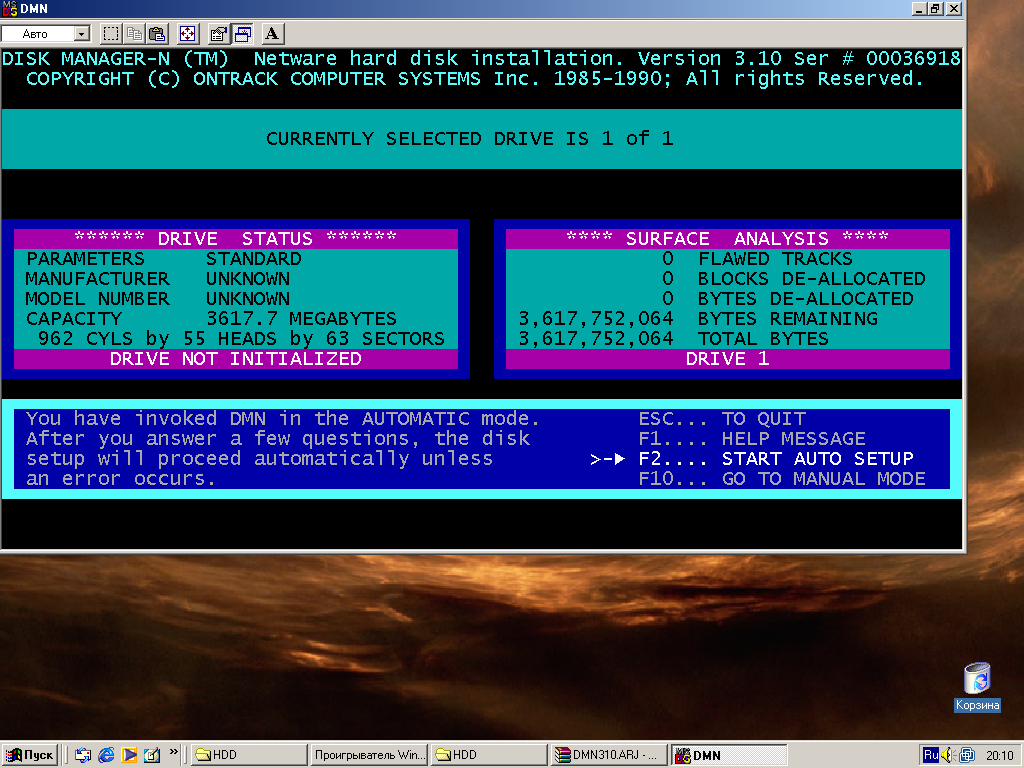Expand the quick launch overflow chevron
Image resolution: width=1024 pixels, height=768 pixels.
(x=174, y=750)
